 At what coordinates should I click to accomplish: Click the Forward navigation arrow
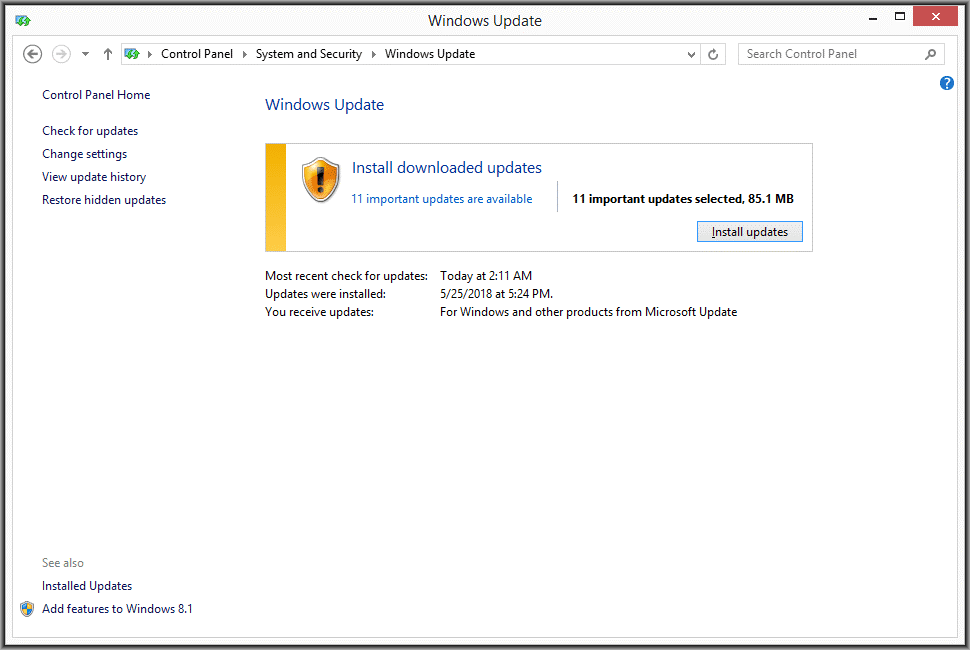click(x=61, y=54)
